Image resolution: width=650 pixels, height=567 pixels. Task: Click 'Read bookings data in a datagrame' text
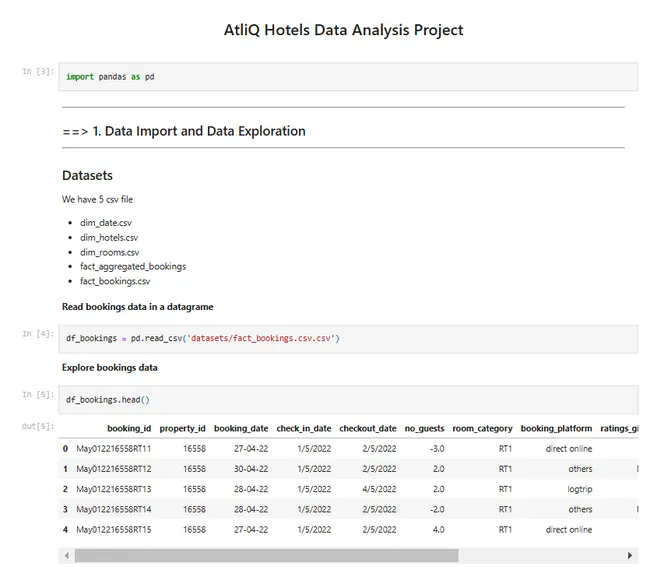pos(138,307)
